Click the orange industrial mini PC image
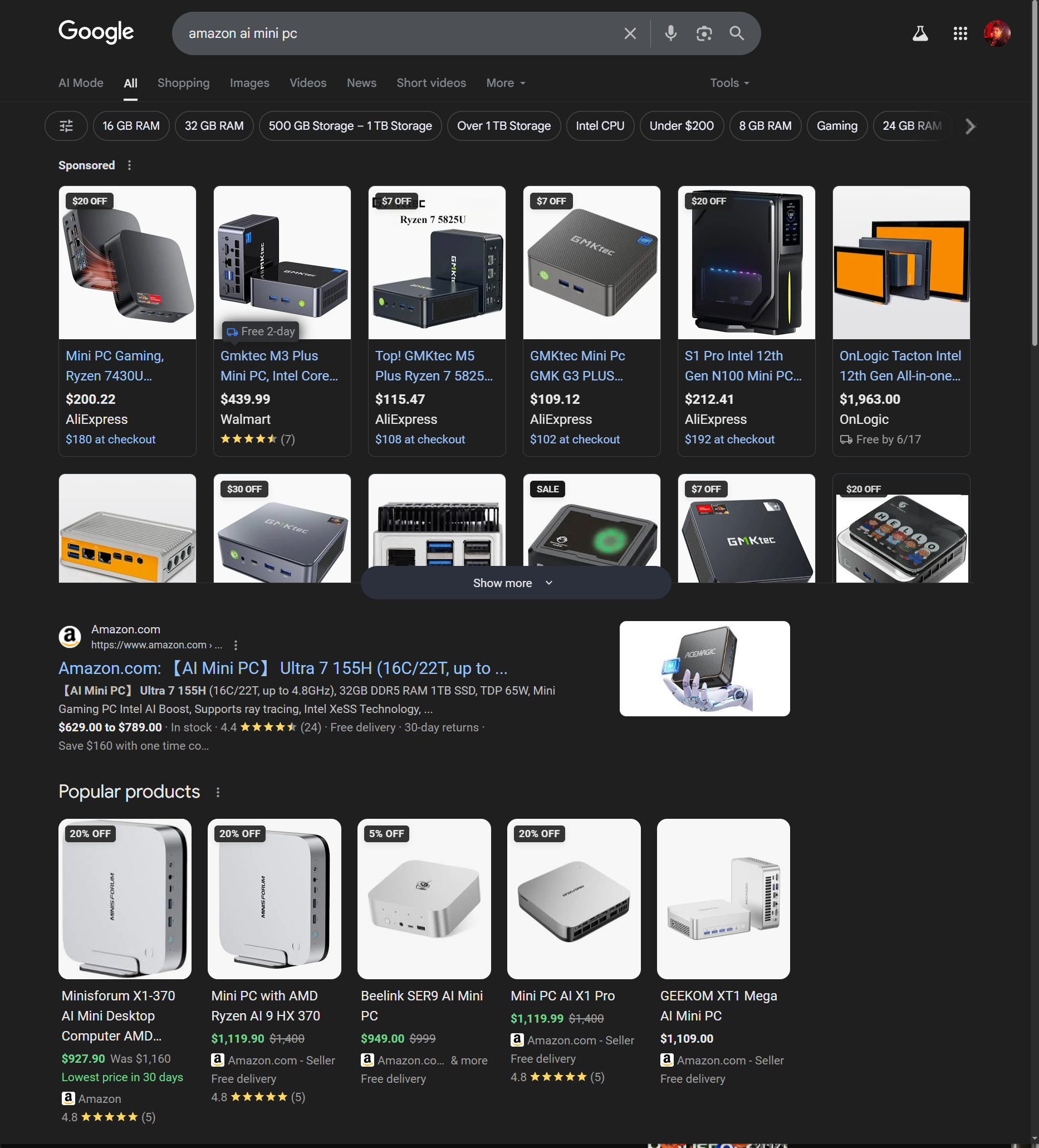This screenshot has width=1039, height=1148. click(x=127, y=529)
